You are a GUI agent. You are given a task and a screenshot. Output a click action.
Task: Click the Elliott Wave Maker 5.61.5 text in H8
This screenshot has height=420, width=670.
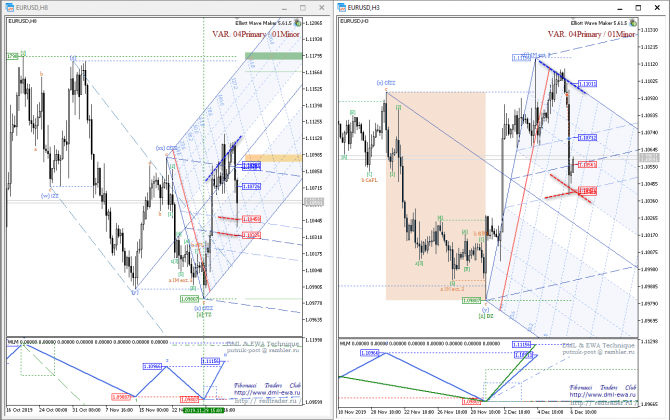coord(263,23)
